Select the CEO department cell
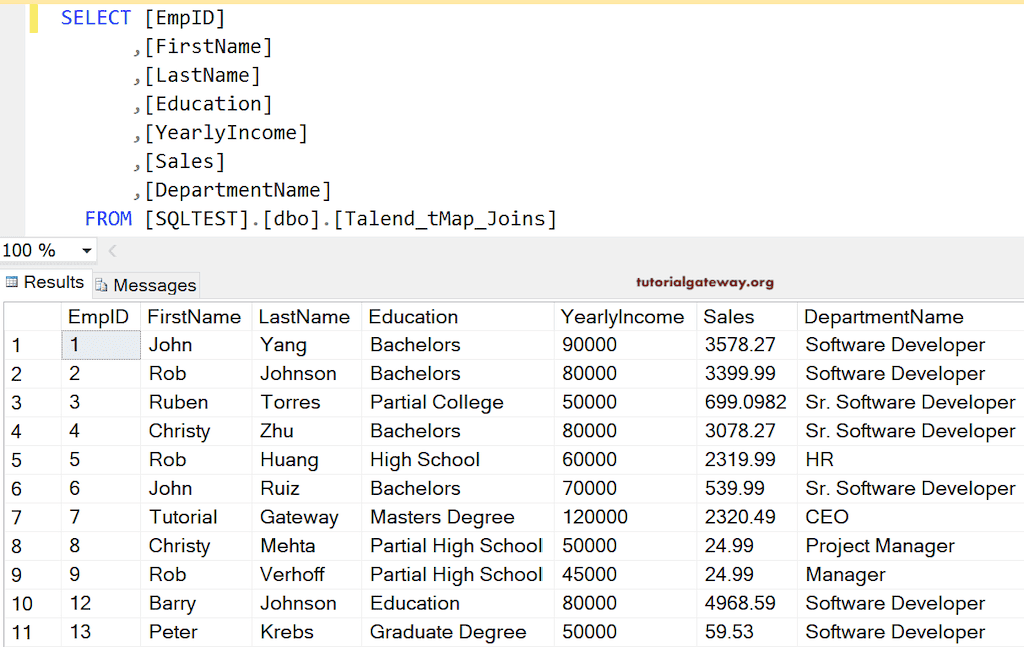1024x647 pixels. point(827,517)
